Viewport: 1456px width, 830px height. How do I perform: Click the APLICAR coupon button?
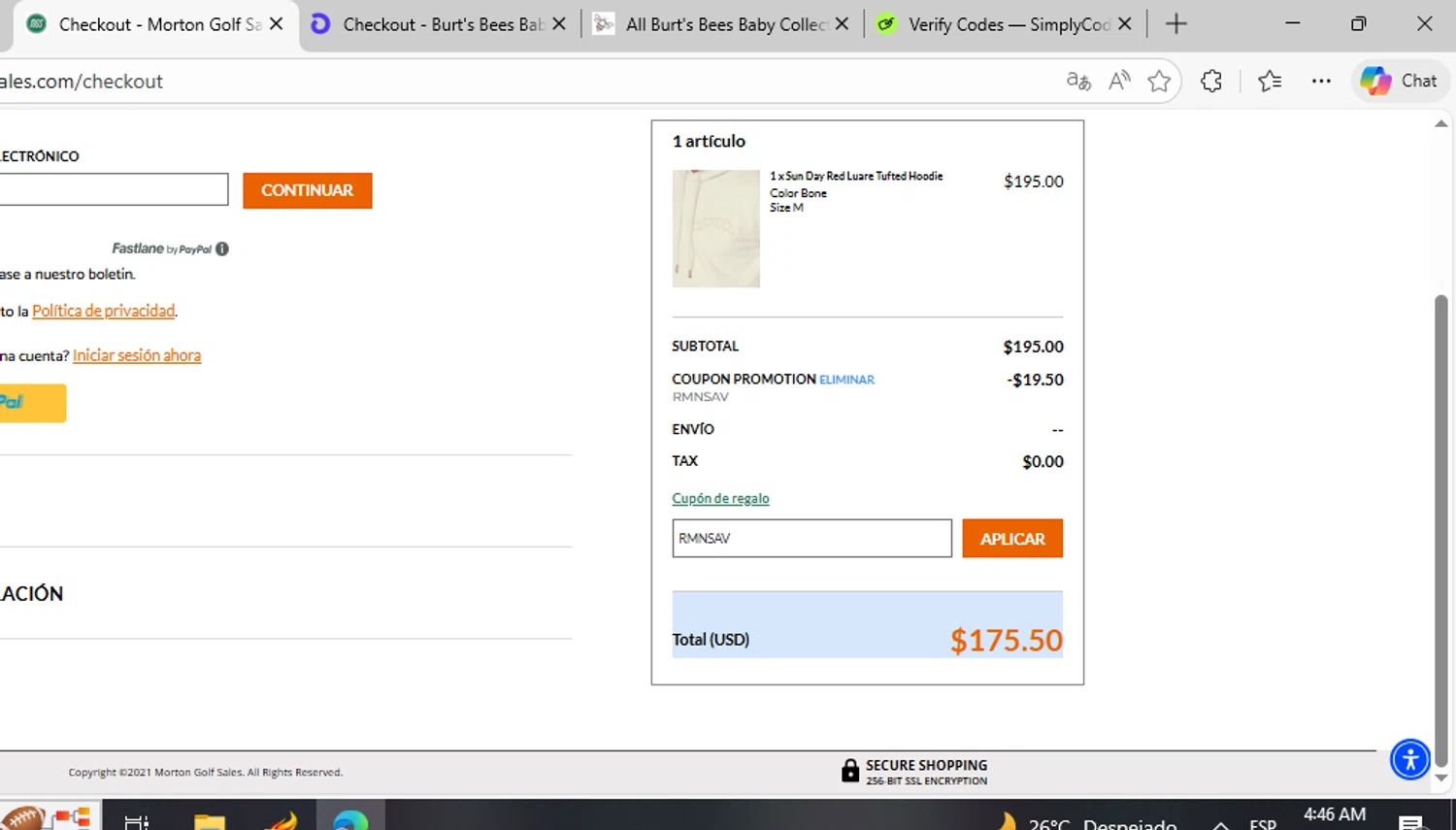[x=1012, y=539]
